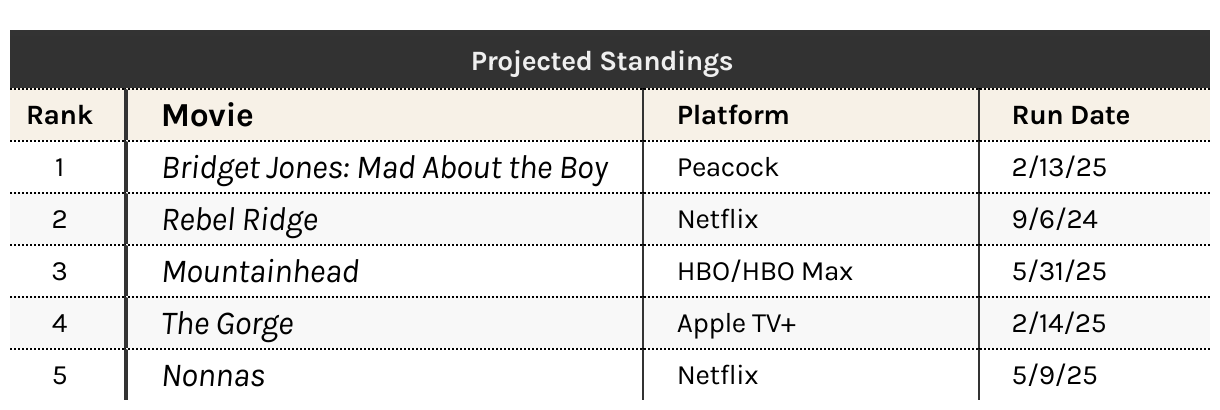Click the HBO/HBO Max platform cell
This screenshot has height=410, width=1220.
coord(765,271)
